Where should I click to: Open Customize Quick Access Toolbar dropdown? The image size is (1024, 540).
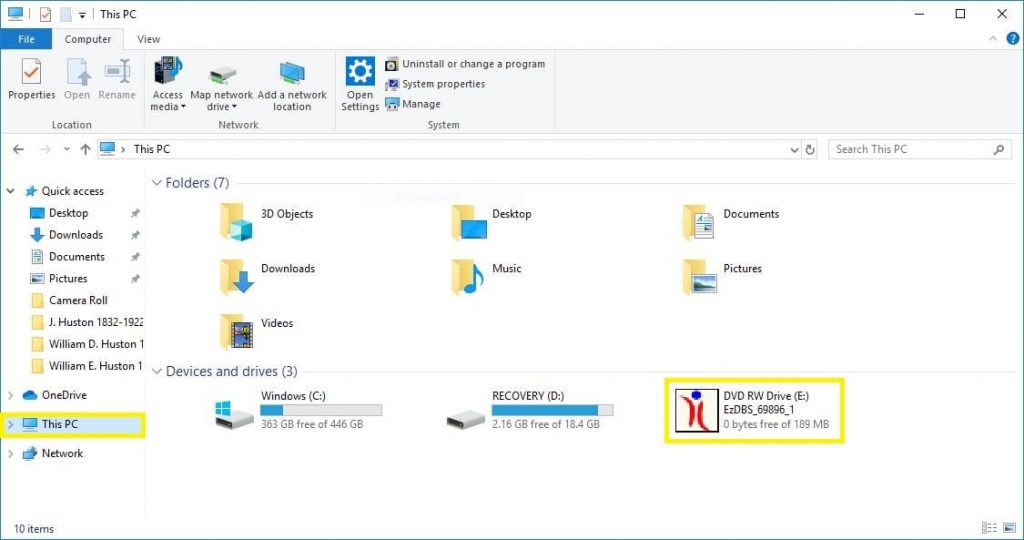[x=82, y=14]
